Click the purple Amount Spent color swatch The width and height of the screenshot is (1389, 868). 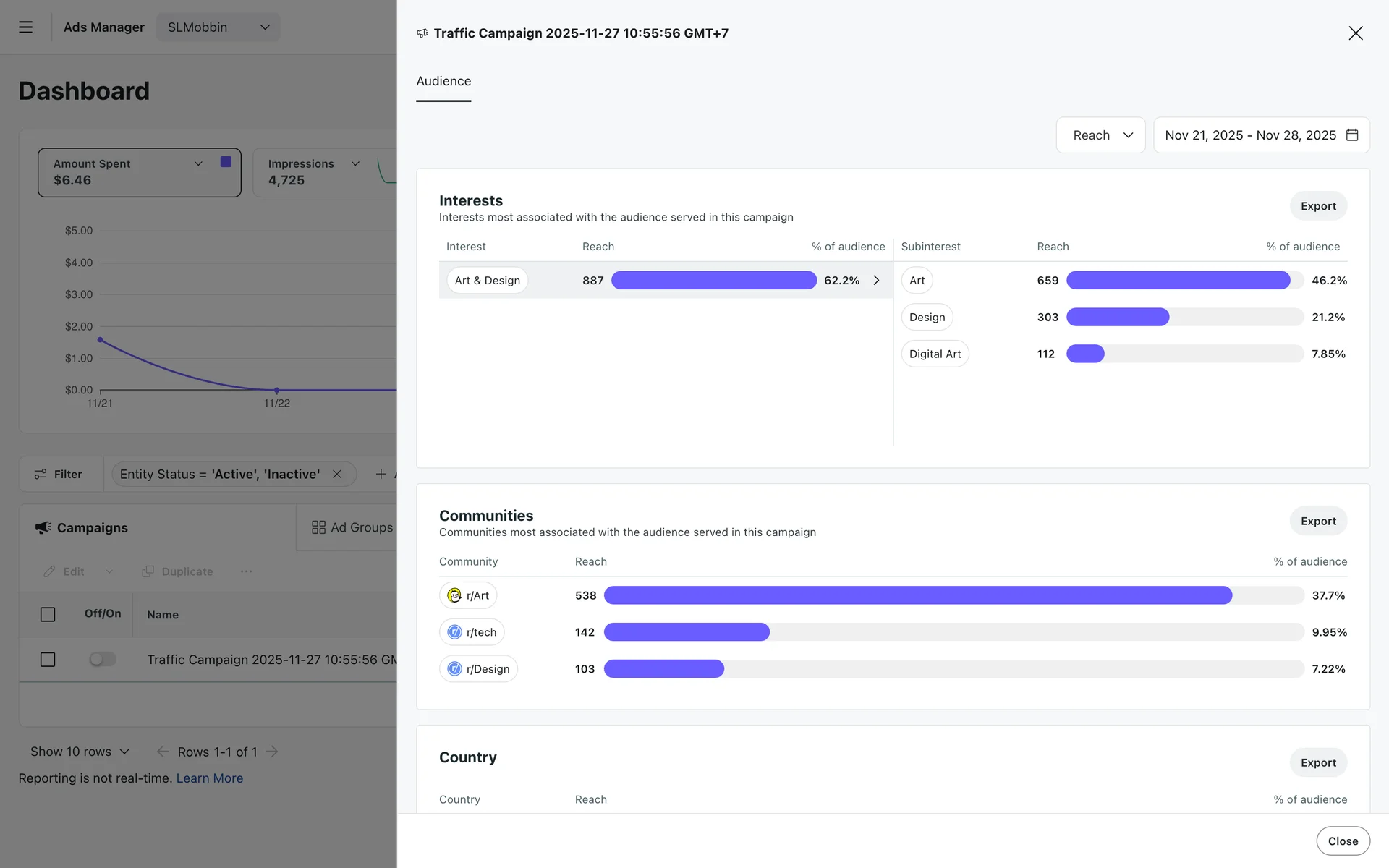[x=226, y=162]
